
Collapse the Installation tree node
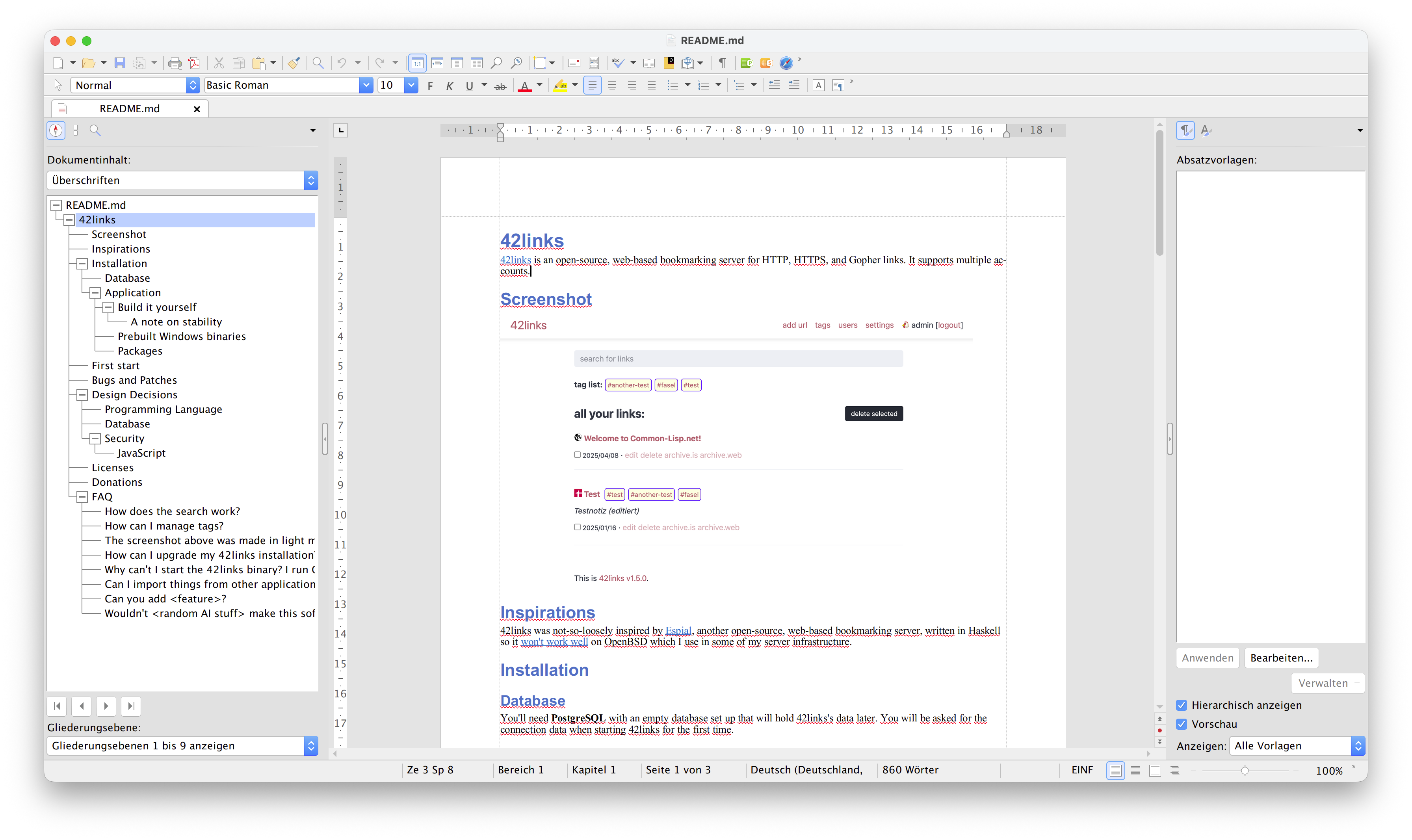click(x=82, y=264)
